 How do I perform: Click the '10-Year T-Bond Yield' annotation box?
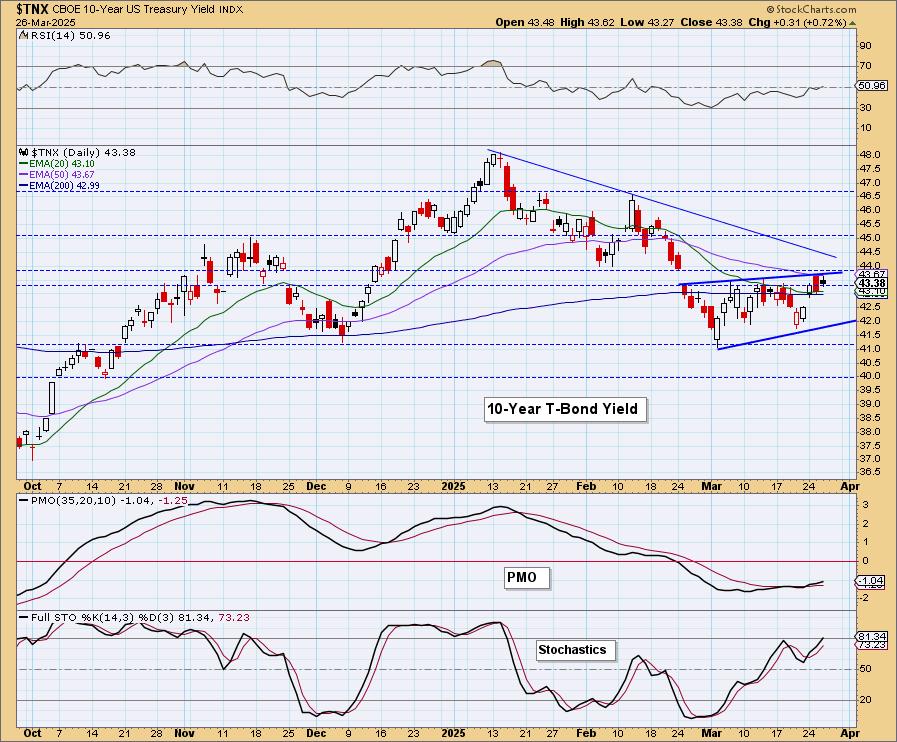565,409
